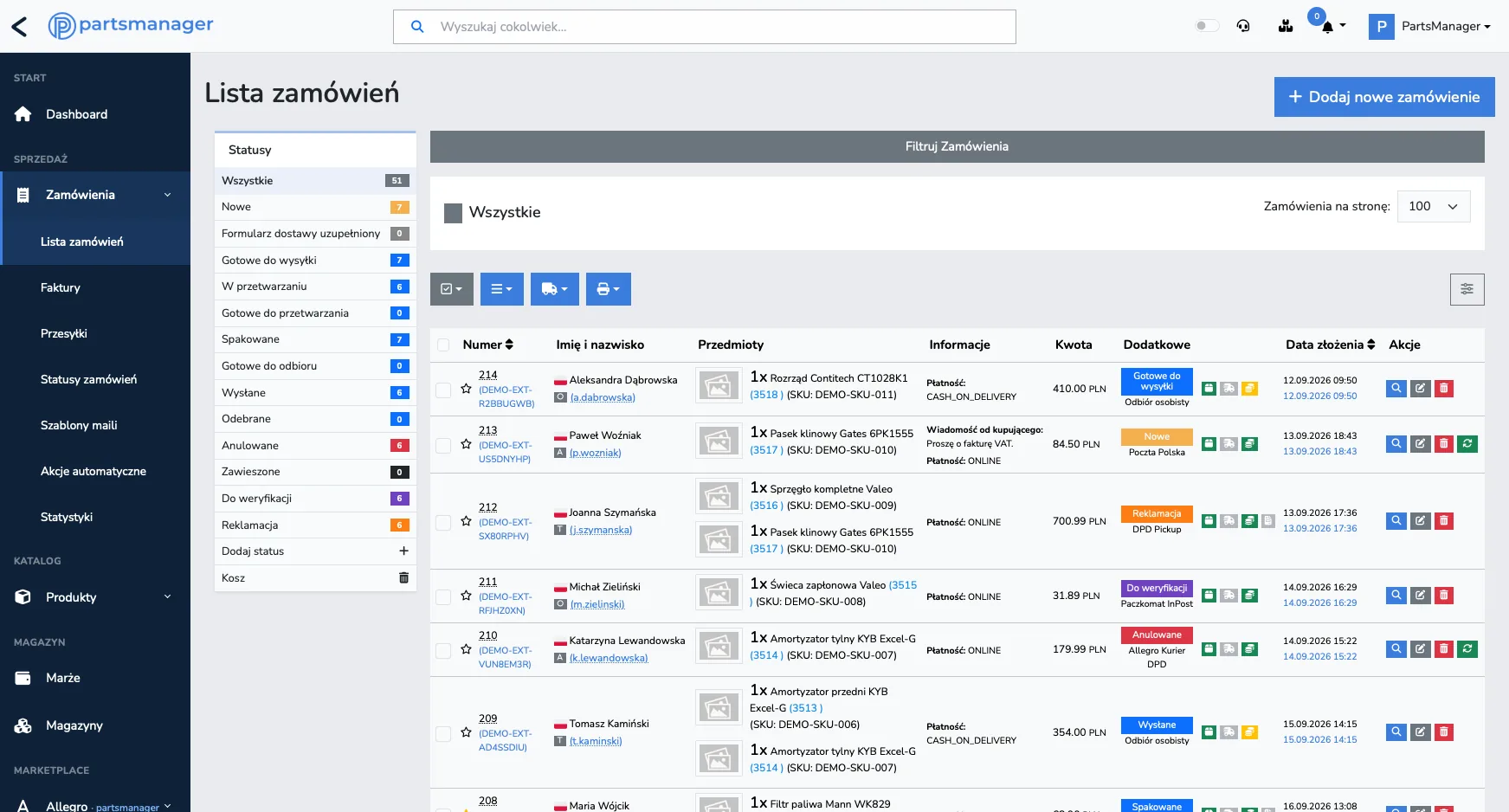Star order 211 as favorite
1509x812 pixels.
click(x=466, y=596)
